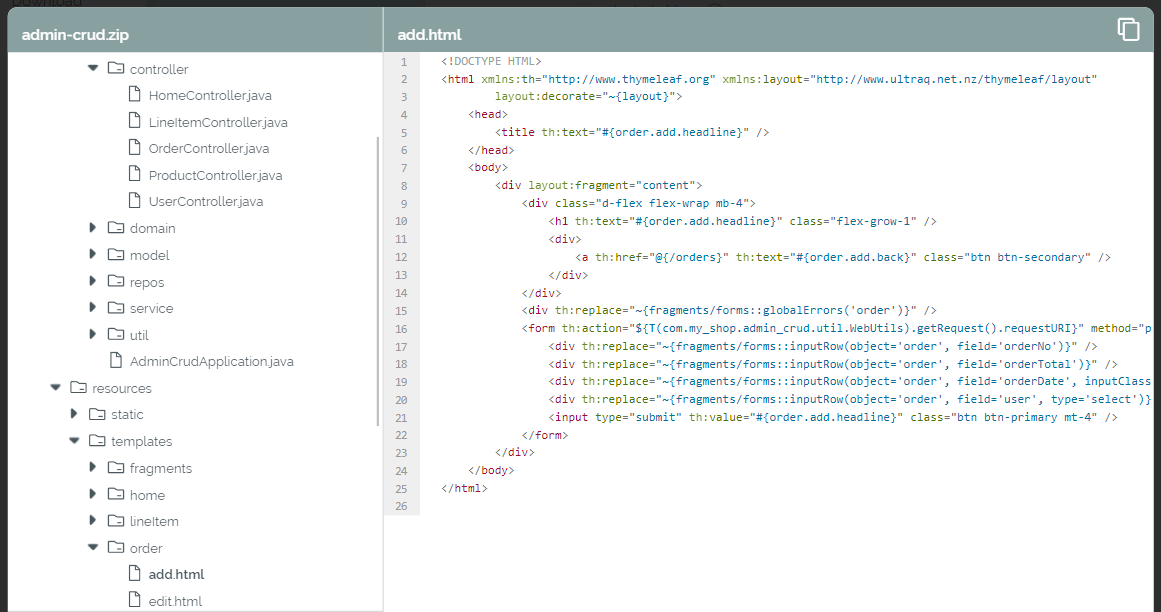
Task: Click the domain folder icon
Action: point(116,227)
